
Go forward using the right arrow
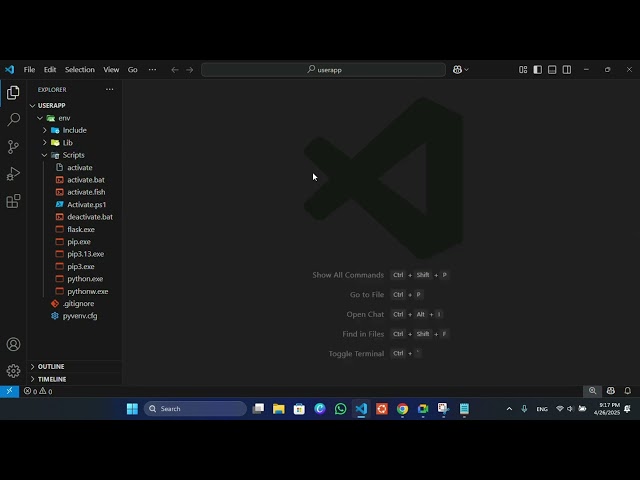(x=189, y=70)
